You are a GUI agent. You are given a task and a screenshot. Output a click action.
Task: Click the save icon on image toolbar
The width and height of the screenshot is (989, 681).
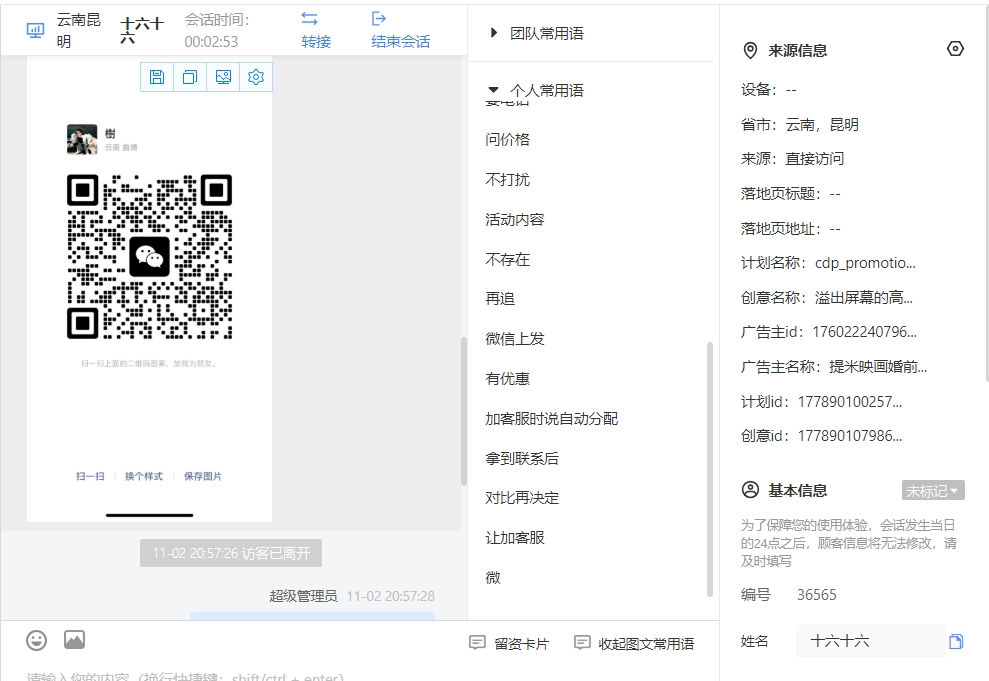157,77
